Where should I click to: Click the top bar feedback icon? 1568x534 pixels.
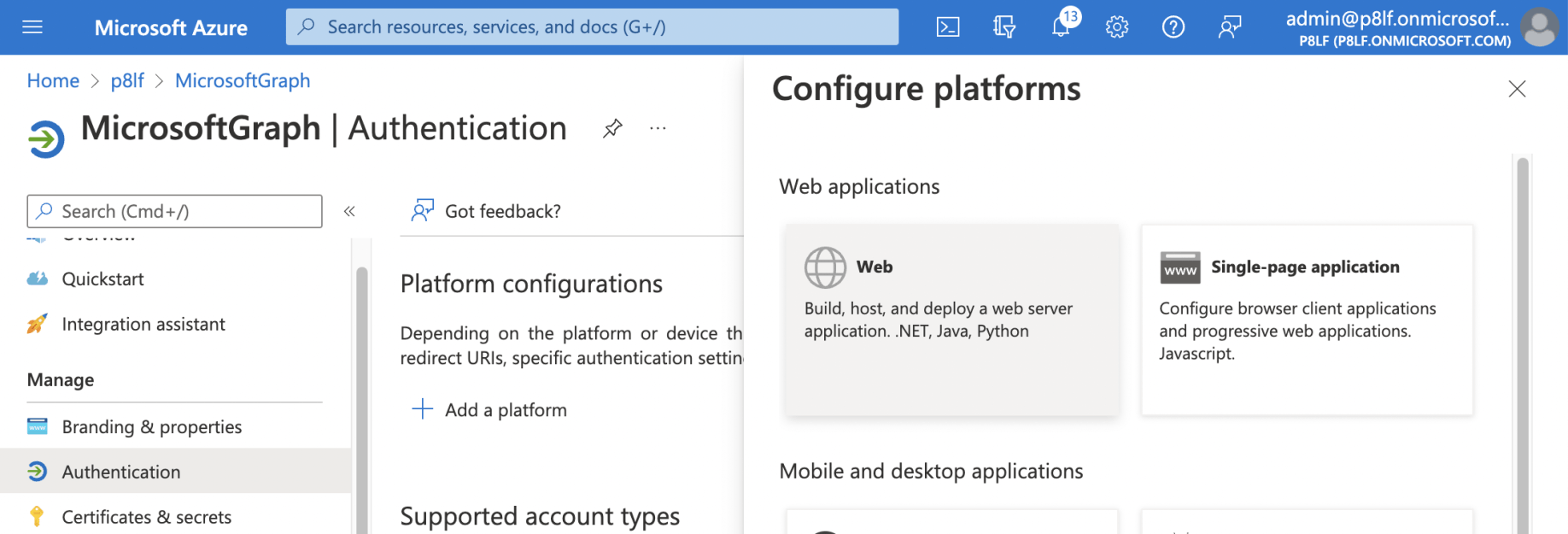pyautogui.click(x=1230, y=27)
